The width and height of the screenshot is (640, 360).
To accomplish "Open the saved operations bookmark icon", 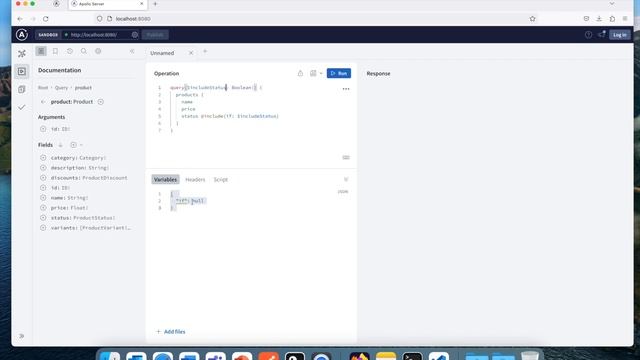I will pyautogui.click(x=55, y=51).
